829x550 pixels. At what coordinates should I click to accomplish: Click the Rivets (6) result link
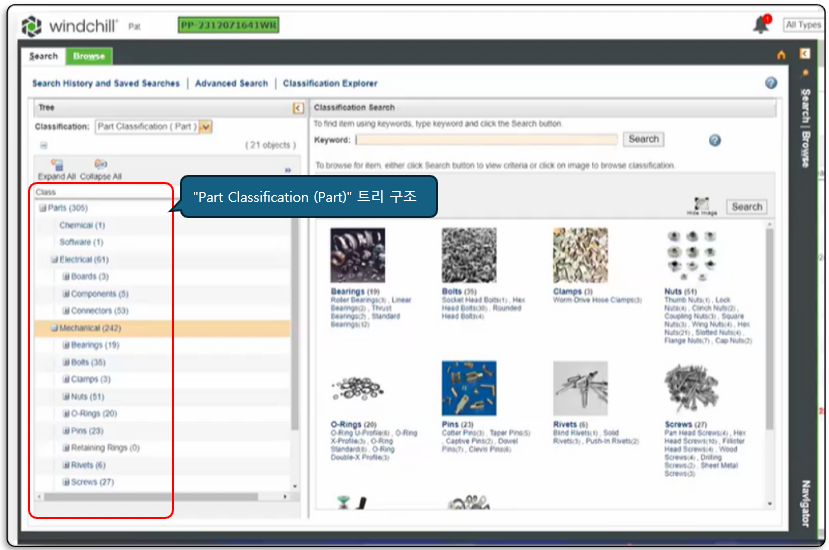coord(570,425)
